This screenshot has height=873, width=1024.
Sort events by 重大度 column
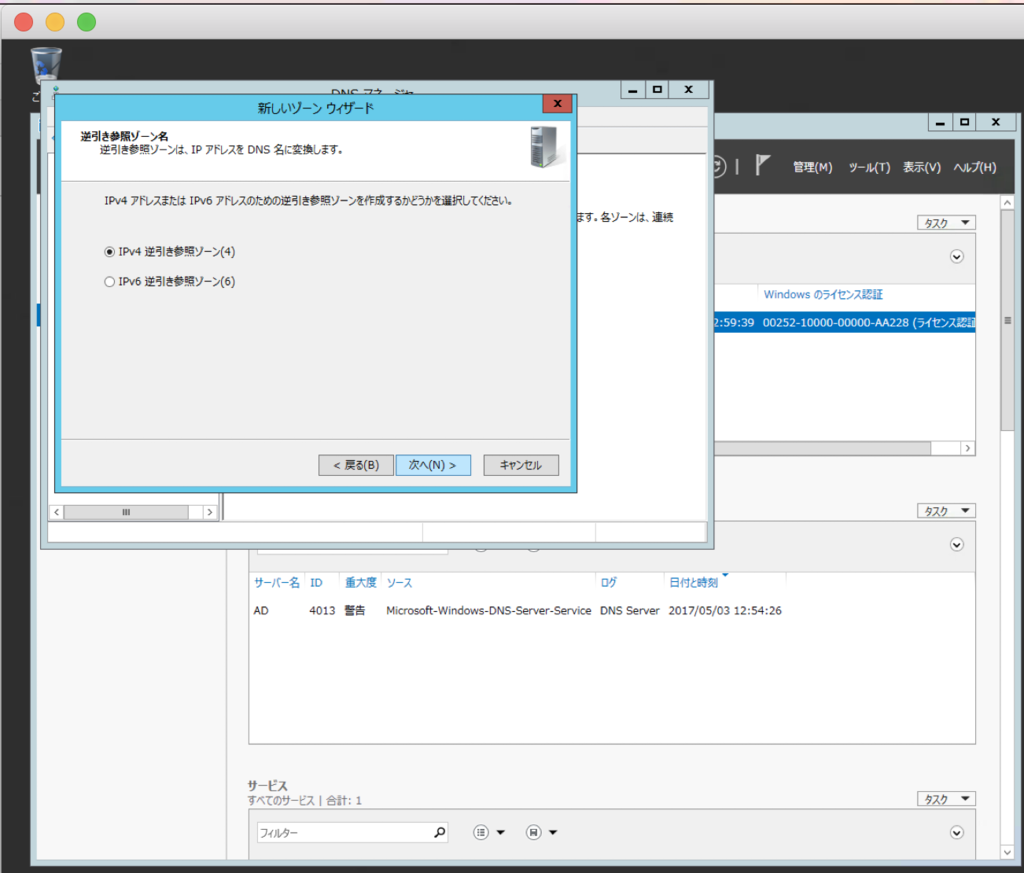pyautogui.click(x=360, y=582)
